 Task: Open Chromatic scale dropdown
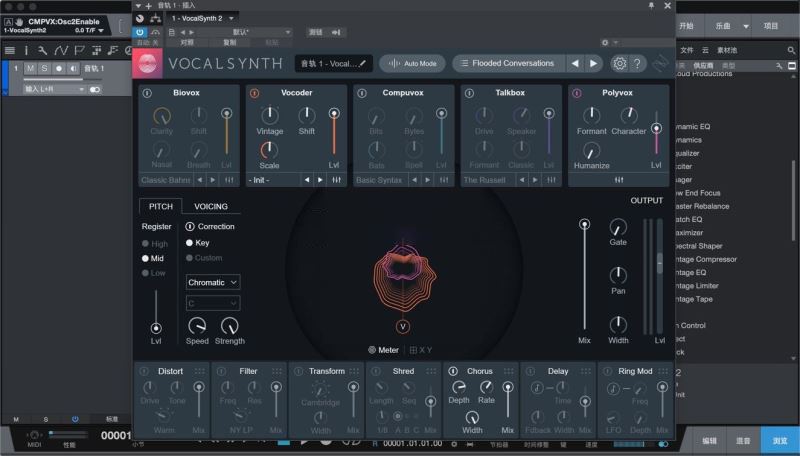(213, 283)
